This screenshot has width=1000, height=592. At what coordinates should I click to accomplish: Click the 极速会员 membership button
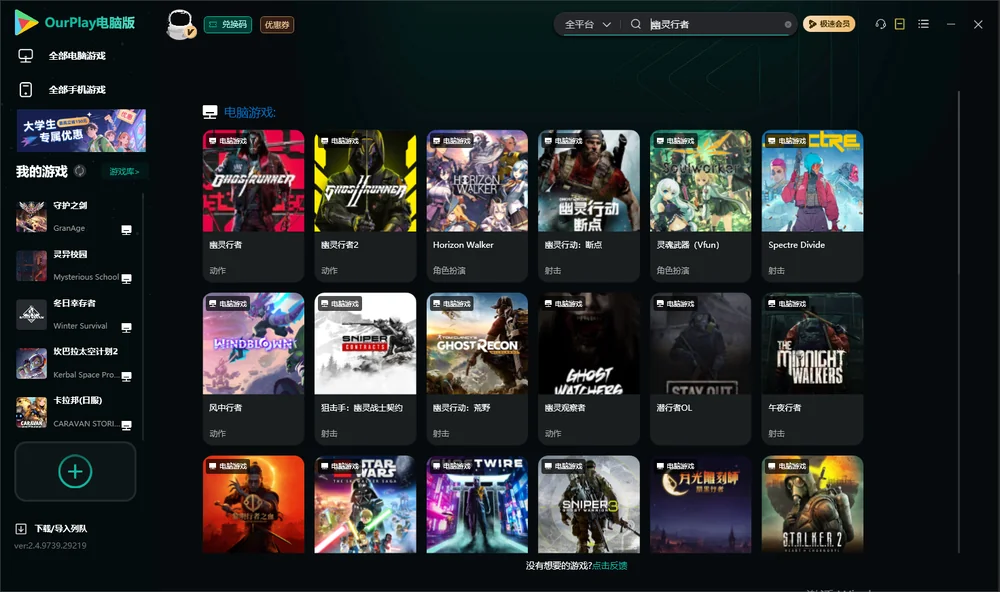pyautogui.click(x=828, y=24)
